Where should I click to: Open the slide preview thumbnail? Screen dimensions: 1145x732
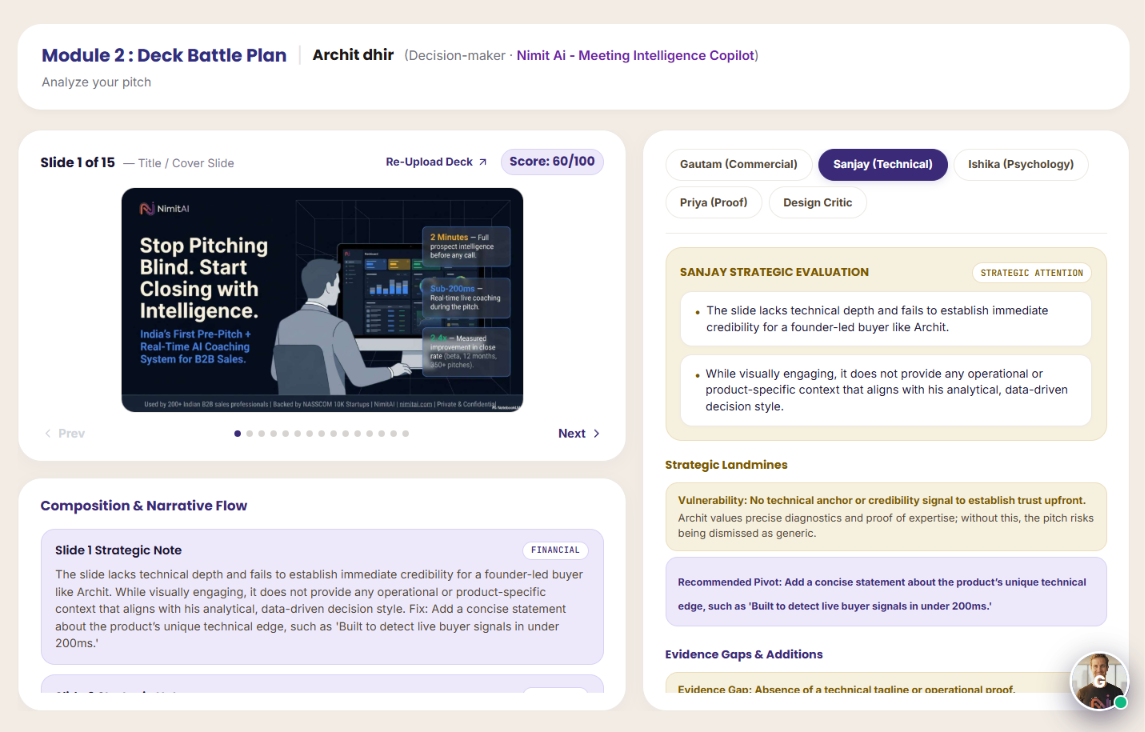click(x=322, y=300)
